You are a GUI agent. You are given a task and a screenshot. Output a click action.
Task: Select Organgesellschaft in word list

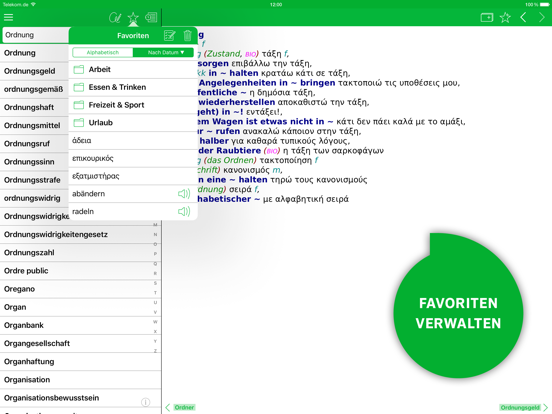(x=80, y=343)
